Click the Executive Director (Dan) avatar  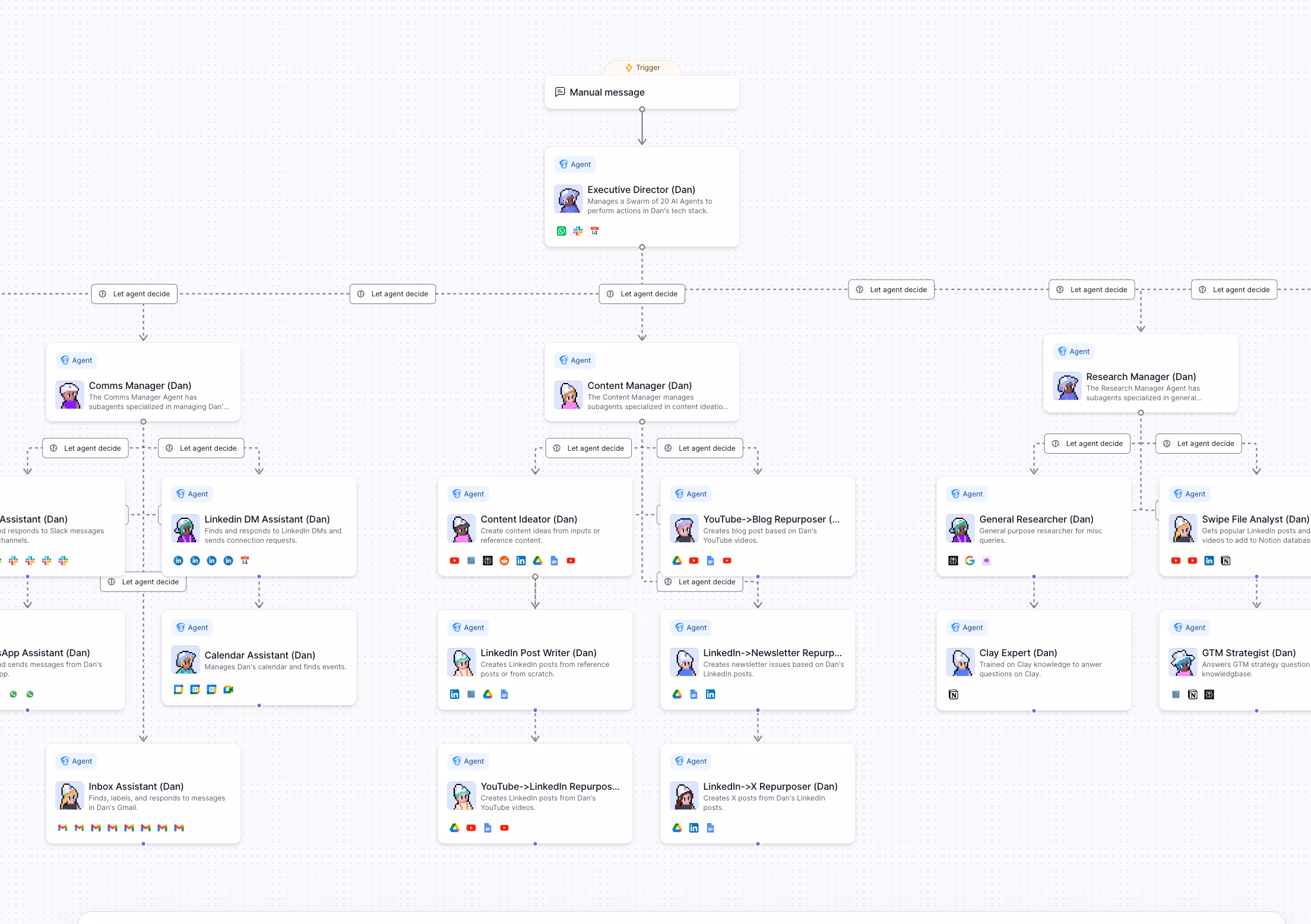pos(568,199)
